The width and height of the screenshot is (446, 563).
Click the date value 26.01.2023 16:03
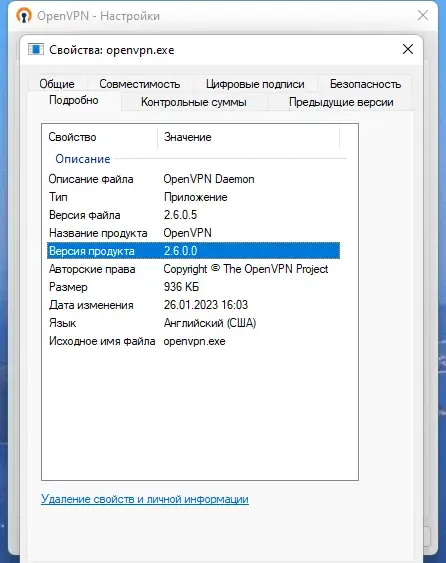pos(206,305)
